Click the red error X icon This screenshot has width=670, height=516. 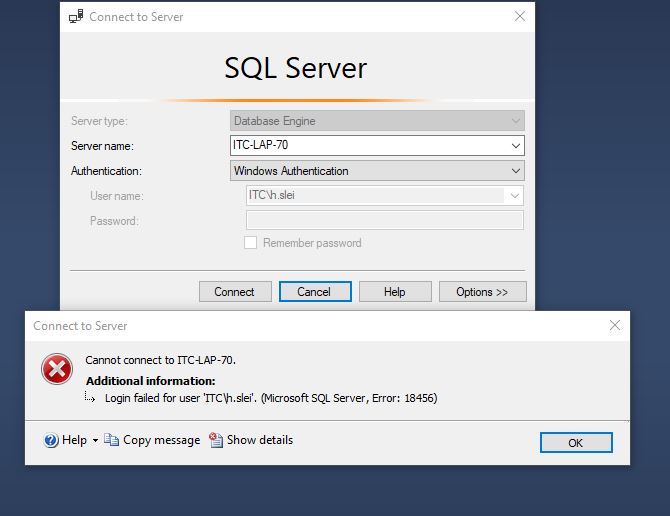(x=57, y=369)
